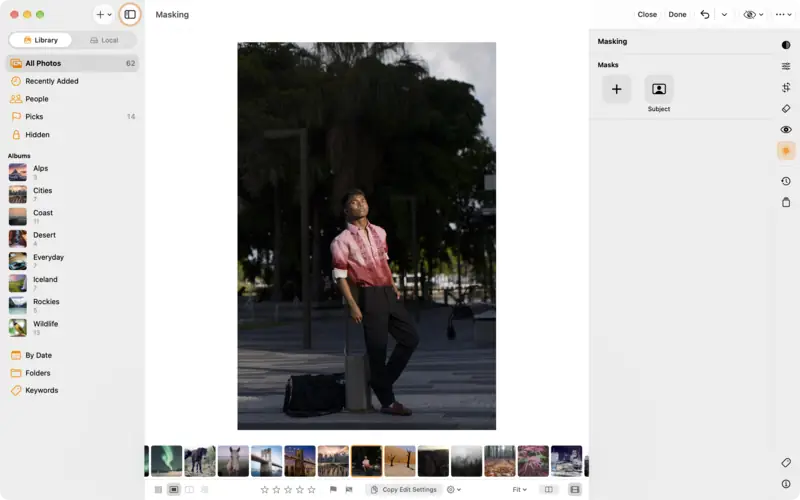This screenshot has width=800, height=500.
Task: Switch to single photo view mode
Action: click(173, 489)
